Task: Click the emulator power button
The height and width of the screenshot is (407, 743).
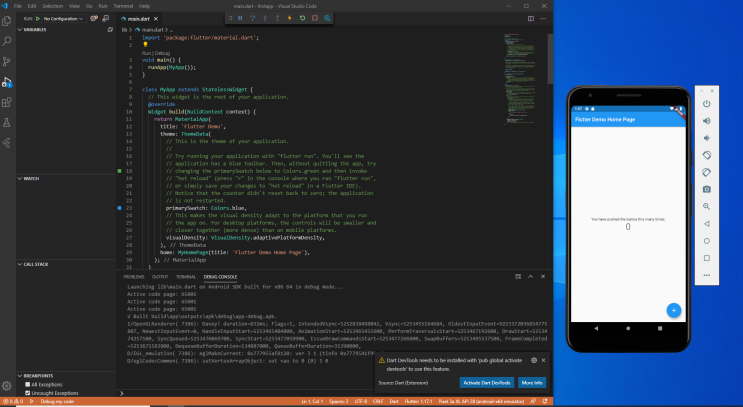Action: [707, 104]
